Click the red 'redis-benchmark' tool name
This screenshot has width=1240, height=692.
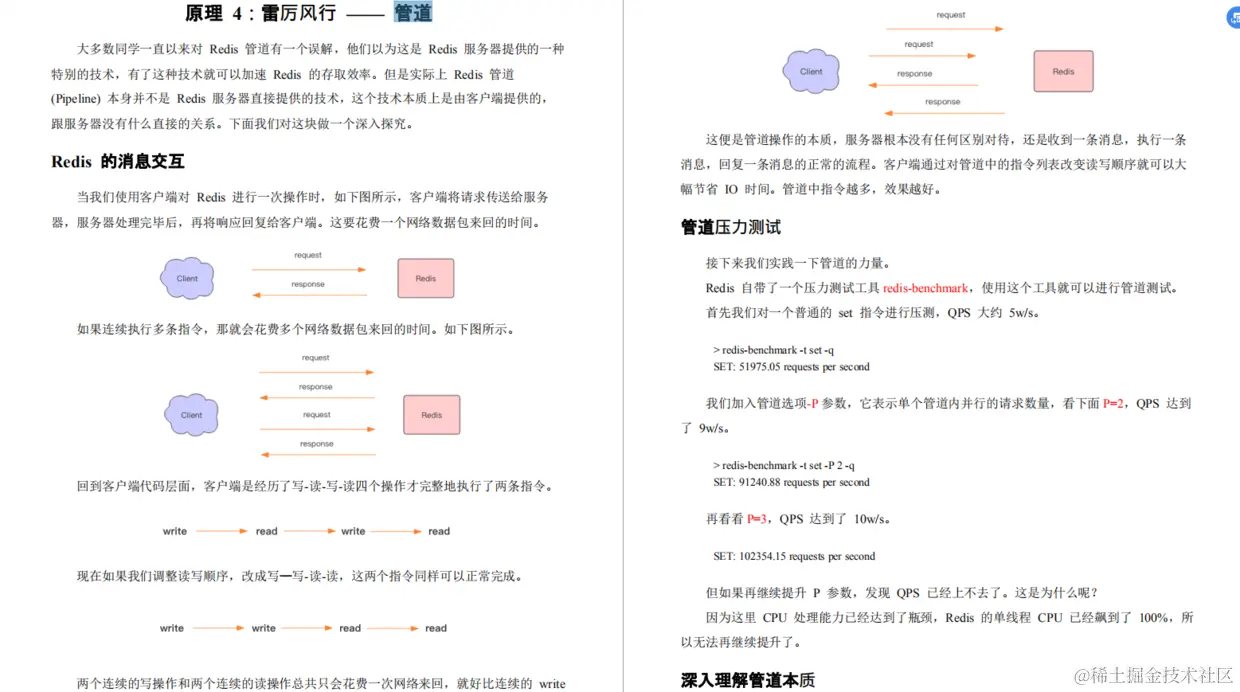pos(926,288)
